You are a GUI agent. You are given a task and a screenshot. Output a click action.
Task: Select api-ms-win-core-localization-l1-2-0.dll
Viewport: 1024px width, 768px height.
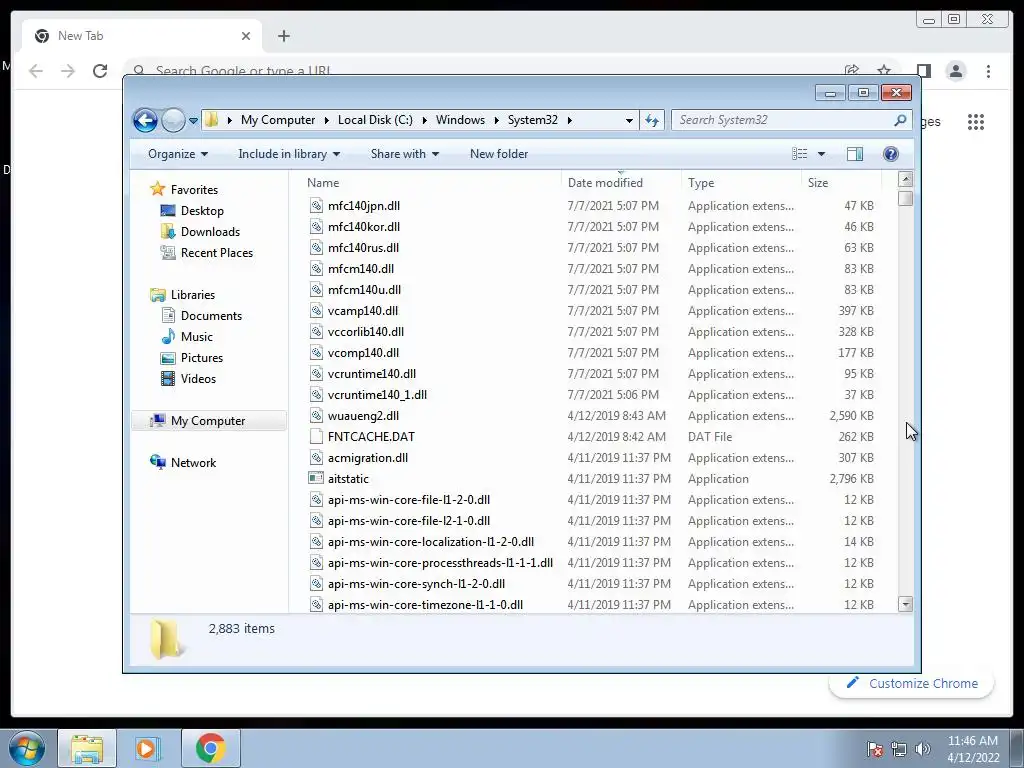click(430, 542)
